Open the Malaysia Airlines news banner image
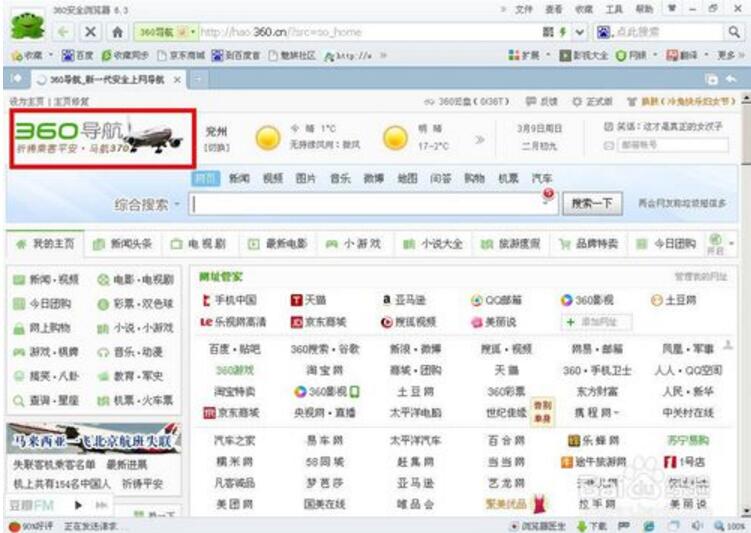751x533 pixels. click(94, 438)
